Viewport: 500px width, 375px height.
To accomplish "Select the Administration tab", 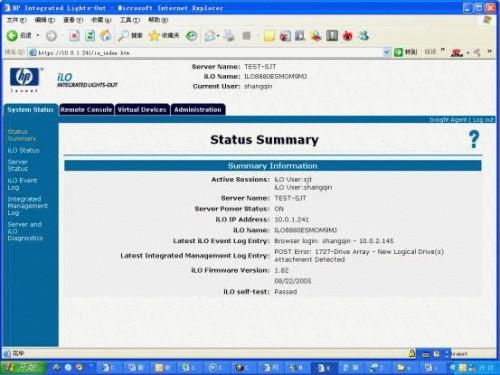I will tap(198, 110).
